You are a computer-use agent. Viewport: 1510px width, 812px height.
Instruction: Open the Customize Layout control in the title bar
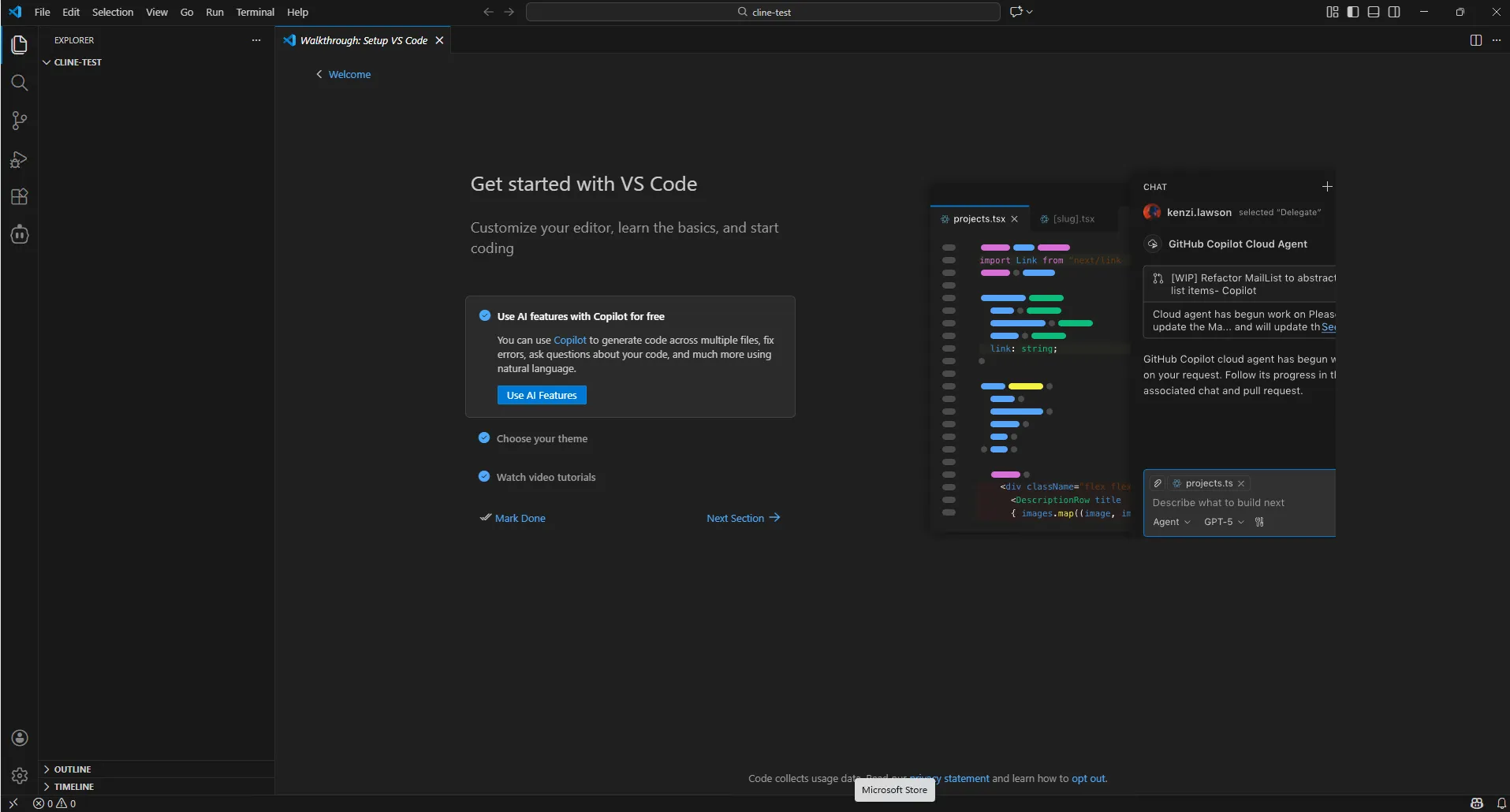[1332, 12]
